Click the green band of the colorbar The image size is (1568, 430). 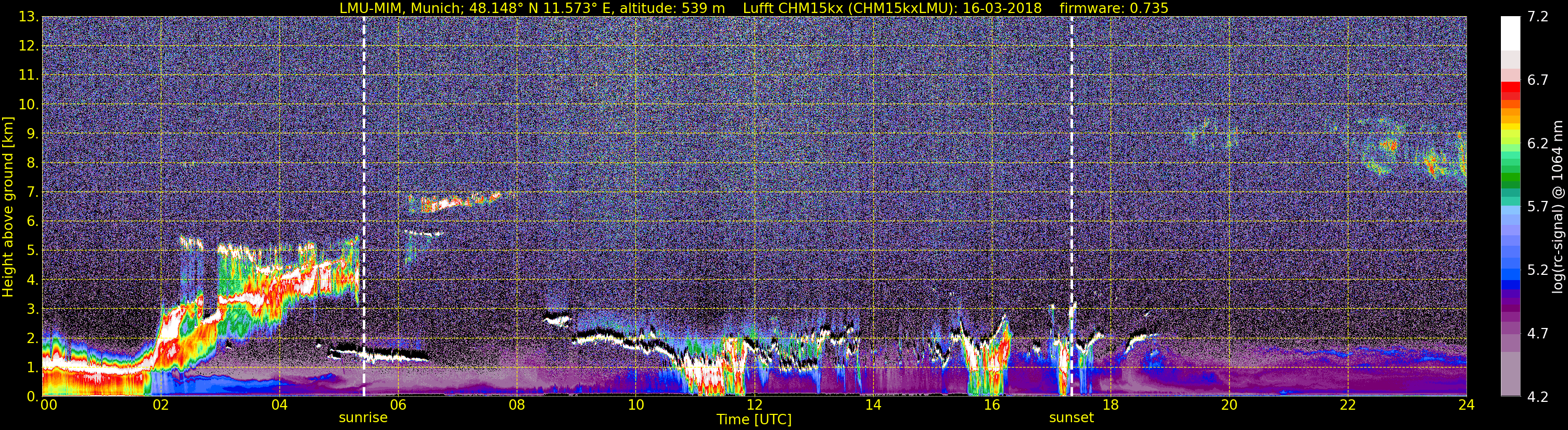point(1511,176)
